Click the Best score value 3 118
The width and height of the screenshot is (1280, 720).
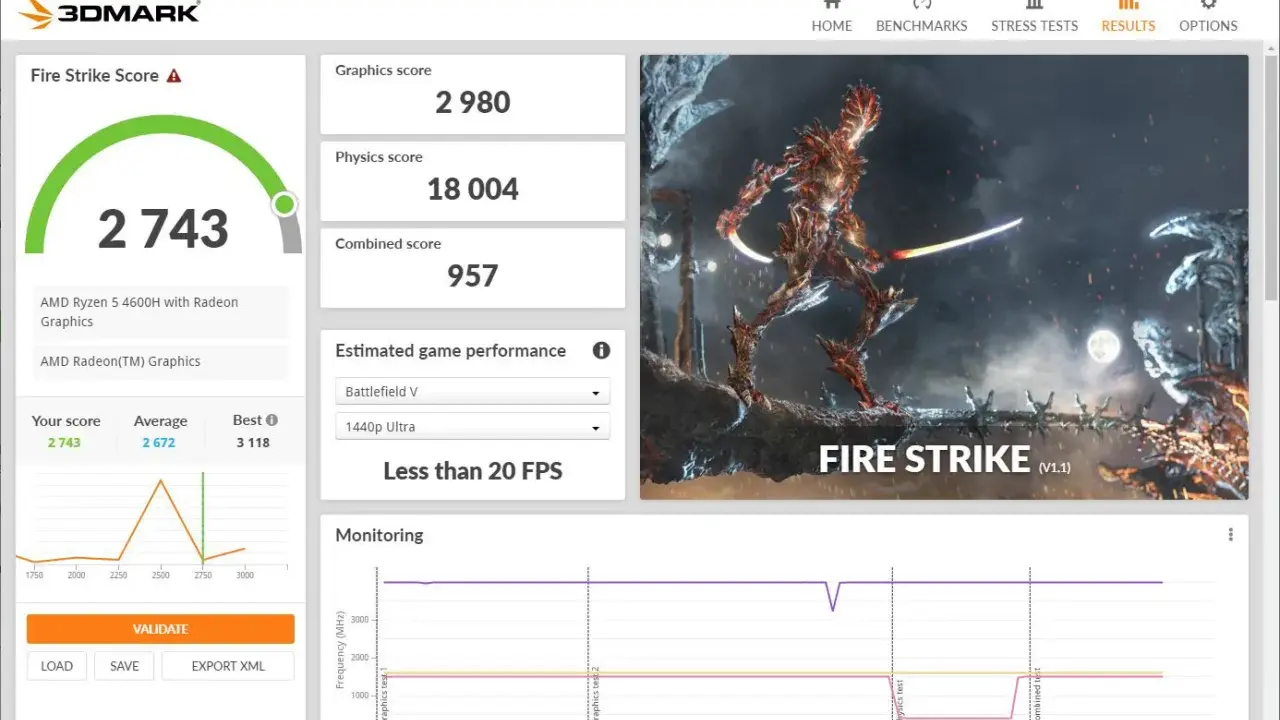253,442
